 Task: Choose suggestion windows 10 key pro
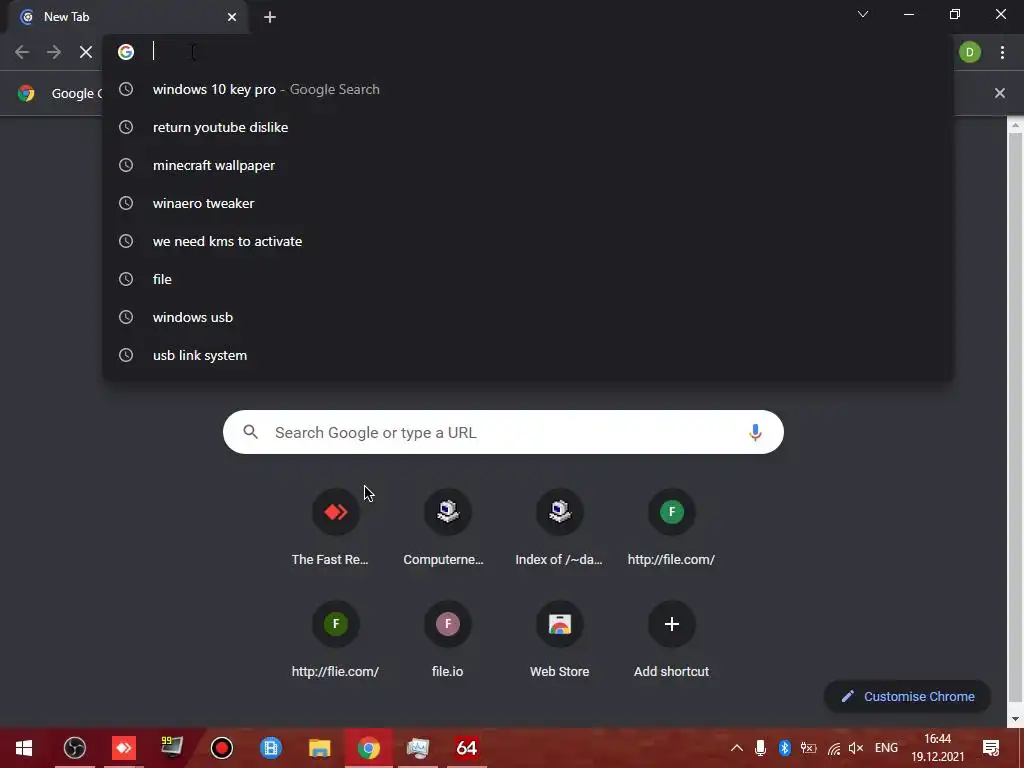pyautogui.click(x=527, y=89)
